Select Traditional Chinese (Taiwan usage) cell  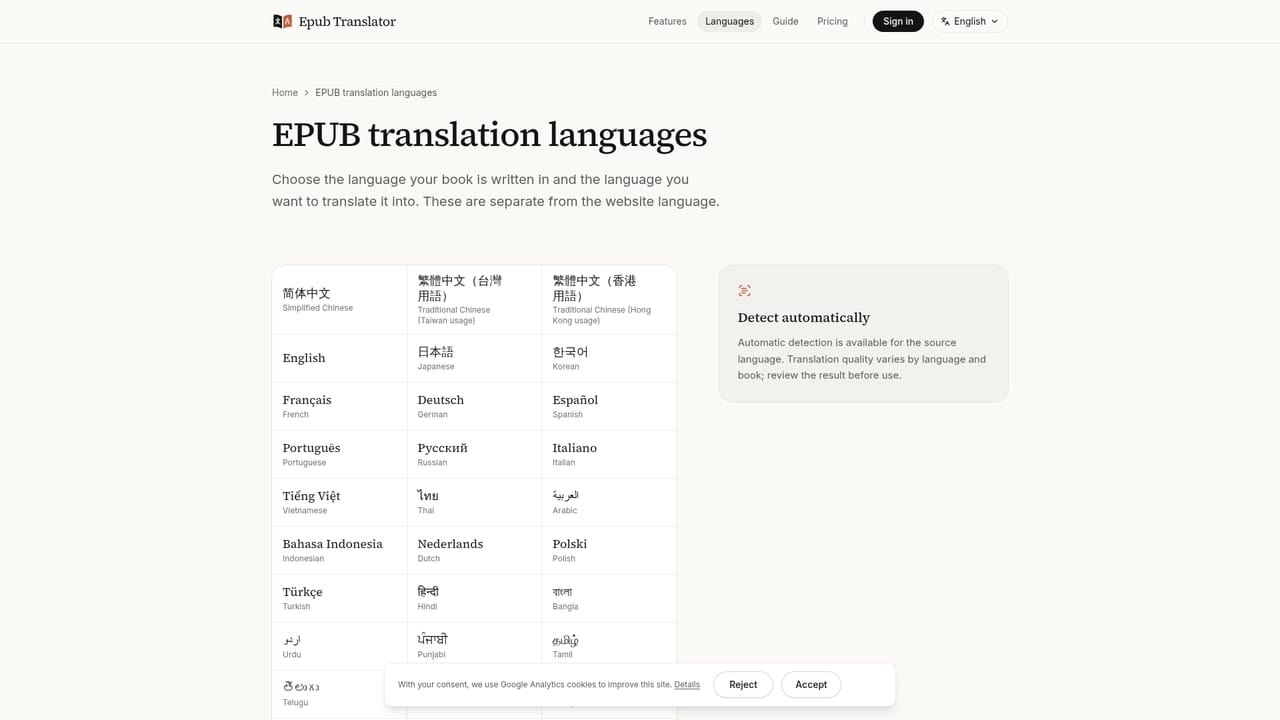pyautogui.click(x=474, y=300)
